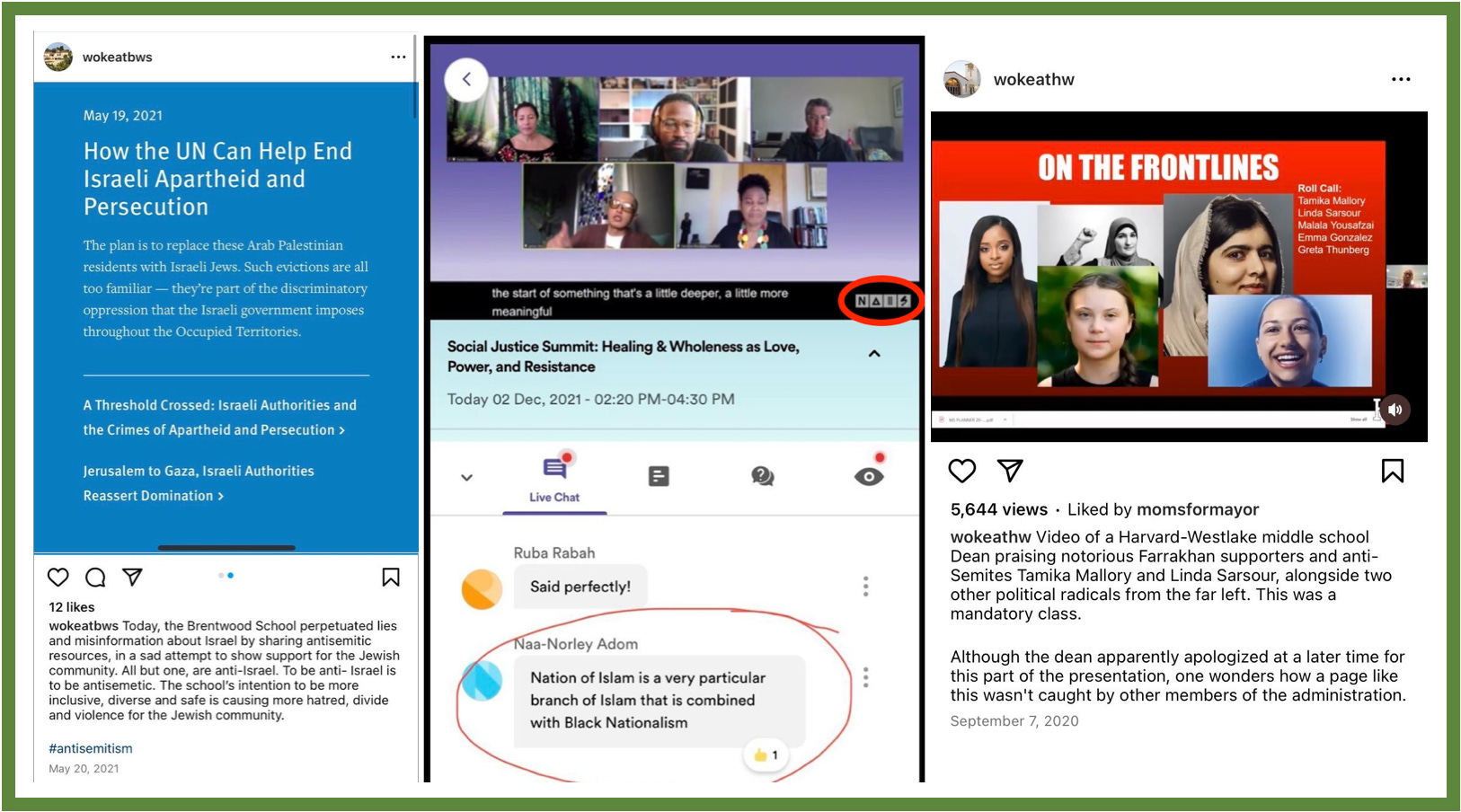
Task: Click 'How the UN Can Help' headline
Action: [x=217, y=179]
